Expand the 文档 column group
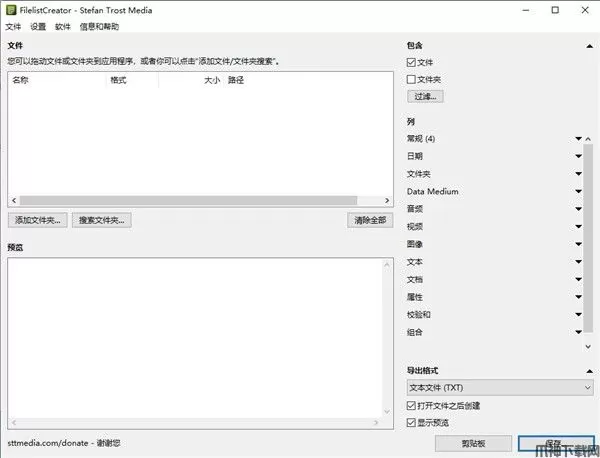Image resolution: width=600 pixels, height=458 pixels. (578, 279)
